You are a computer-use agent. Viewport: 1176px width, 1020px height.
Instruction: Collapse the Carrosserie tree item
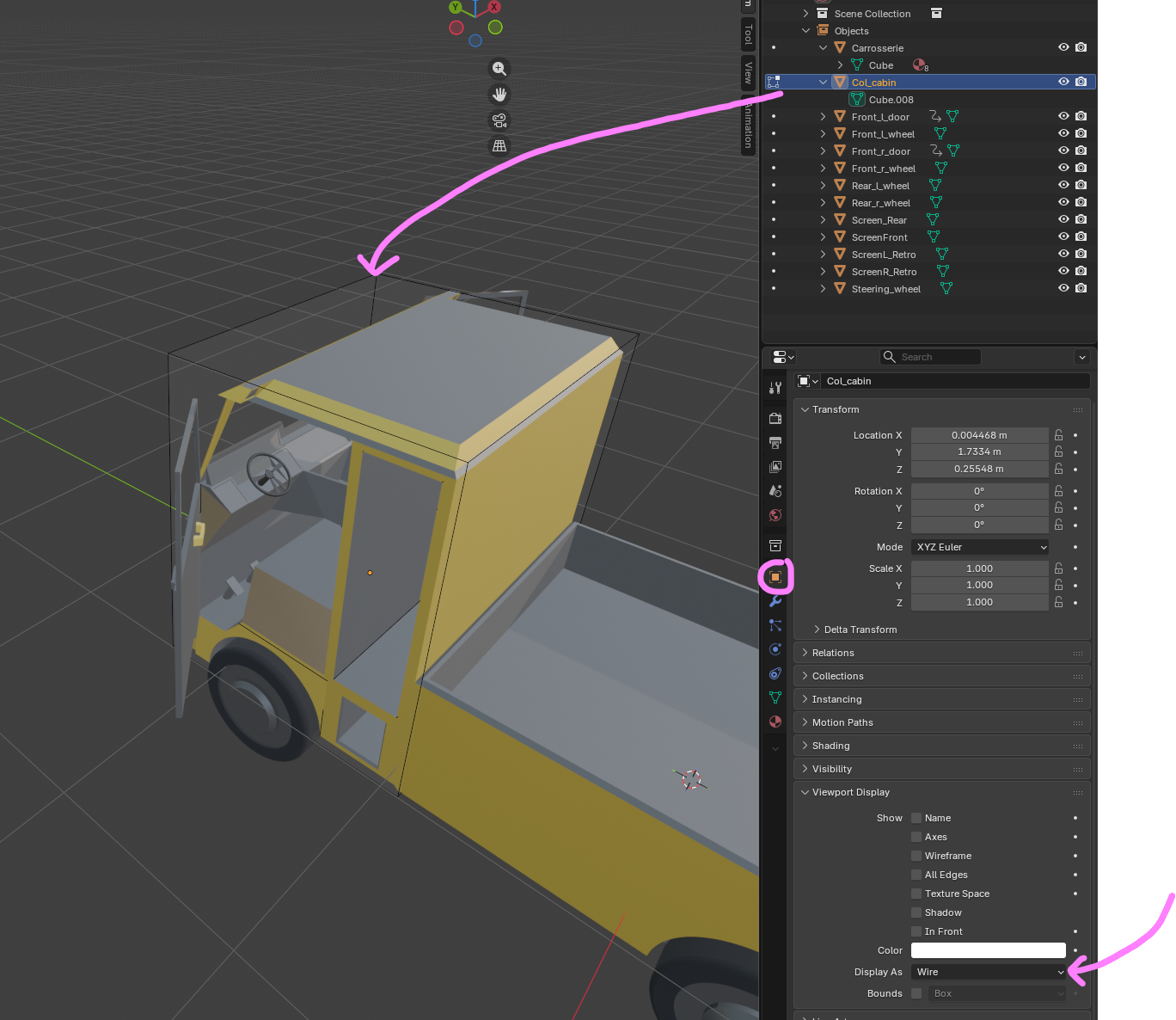click(823, 48)
